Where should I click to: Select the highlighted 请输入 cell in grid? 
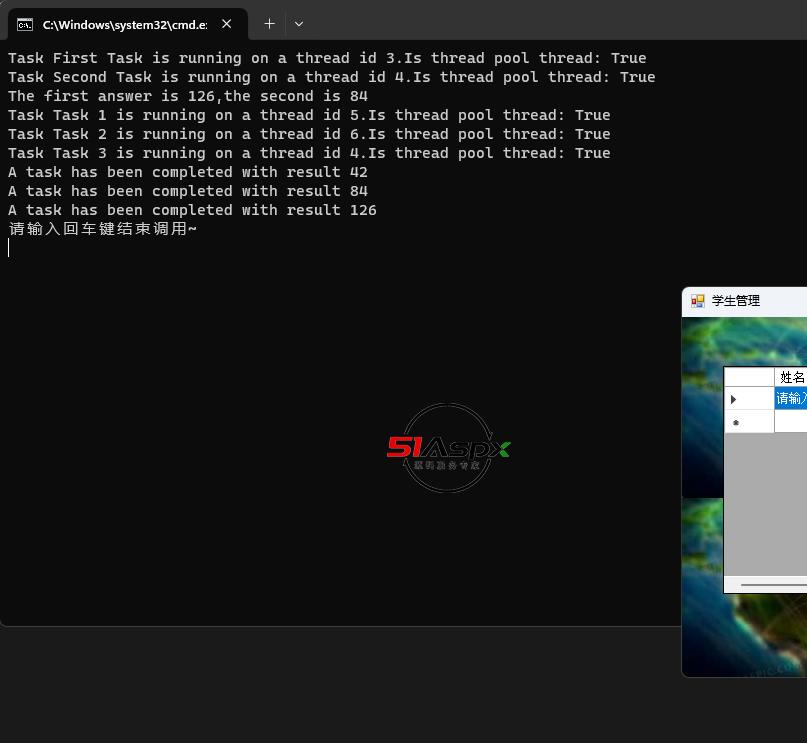[x=791, y=398]
